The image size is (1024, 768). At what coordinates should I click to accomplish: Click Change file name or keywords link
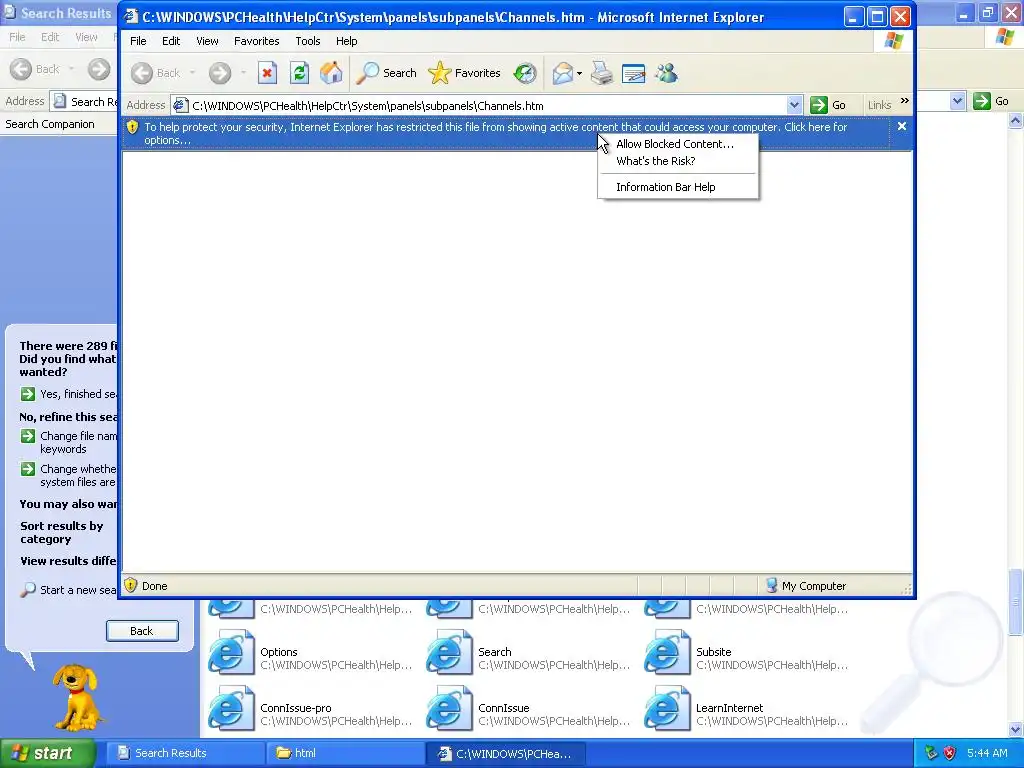click(x=69, y=442)
